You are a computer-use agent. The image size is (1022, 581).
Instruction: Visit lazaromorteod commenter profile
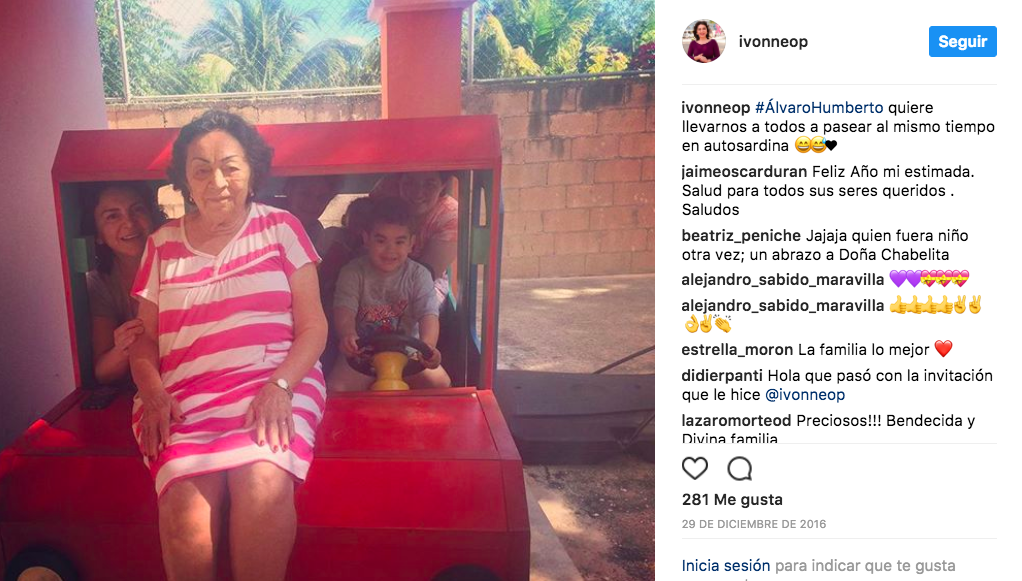tap(737, 421)
